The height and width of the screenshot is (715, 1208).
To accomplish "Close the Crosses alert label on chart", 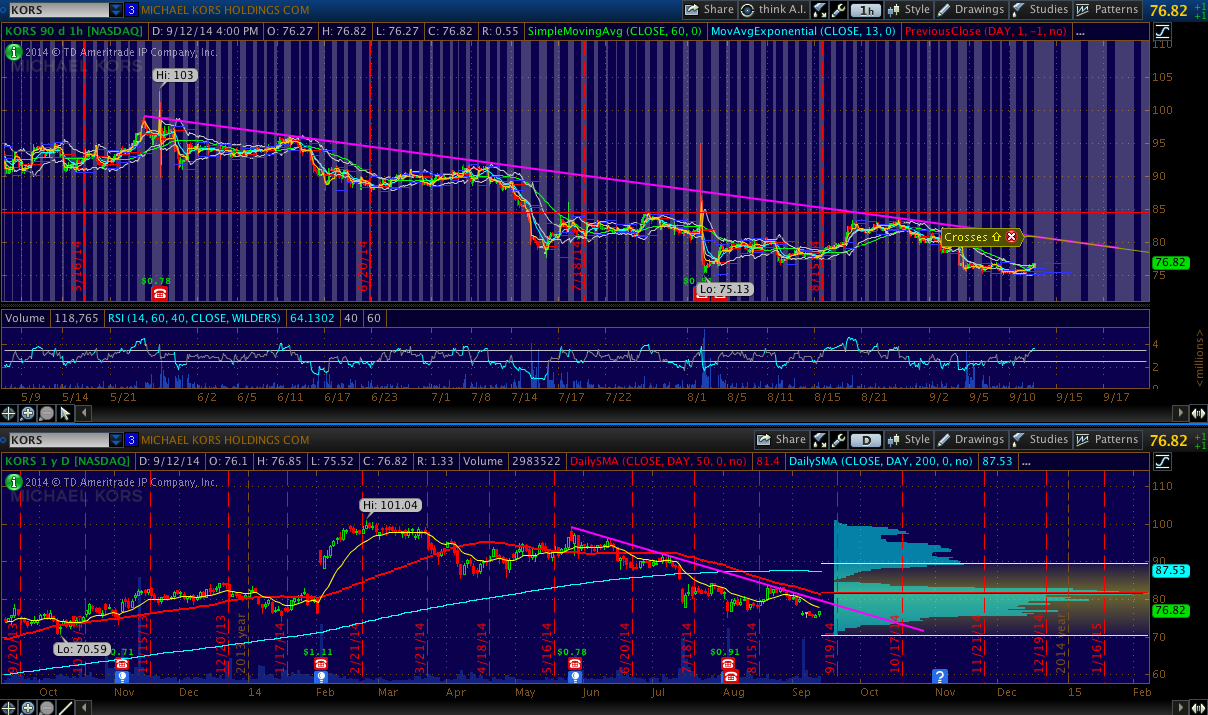I will (1011, 237).
